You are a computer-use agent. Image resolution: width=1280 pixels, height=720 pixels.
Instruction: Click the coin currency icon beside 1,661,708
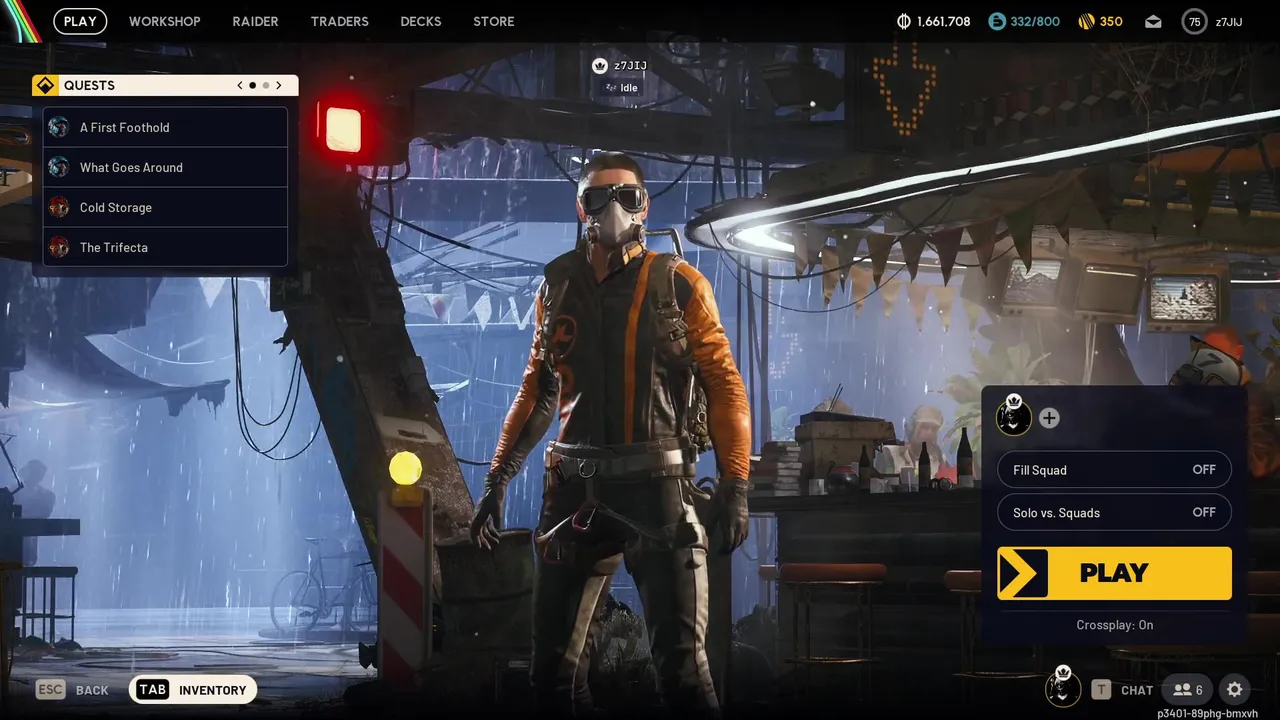(904, 21)
